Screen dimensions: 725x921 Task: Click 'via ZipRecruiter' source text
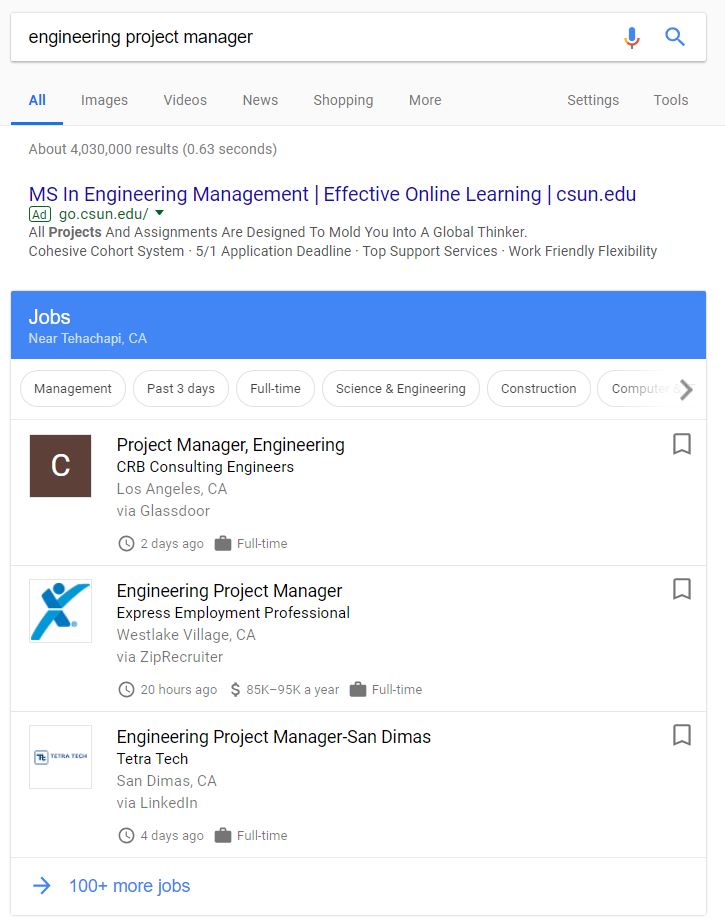click(x=170, y=657)
